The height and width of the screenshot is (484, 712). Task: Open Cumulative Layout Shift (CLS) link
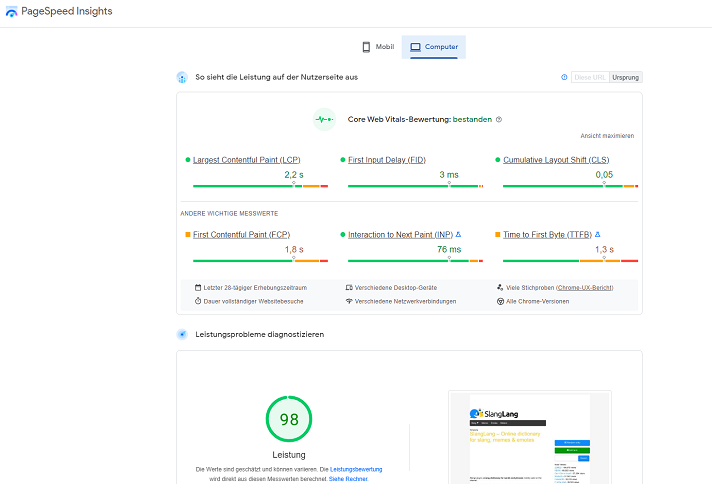pyautogui.click(x=556, y=160)
